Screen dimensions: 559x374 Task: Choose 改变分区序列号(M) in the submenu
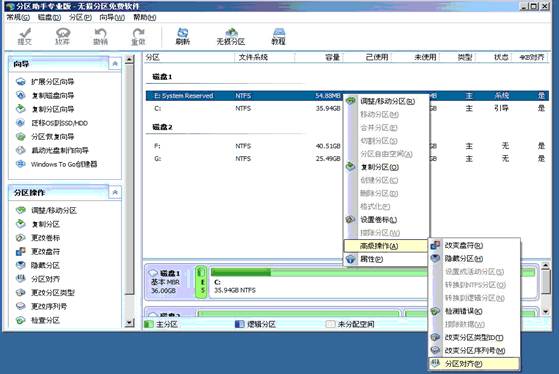click(475, 350)
